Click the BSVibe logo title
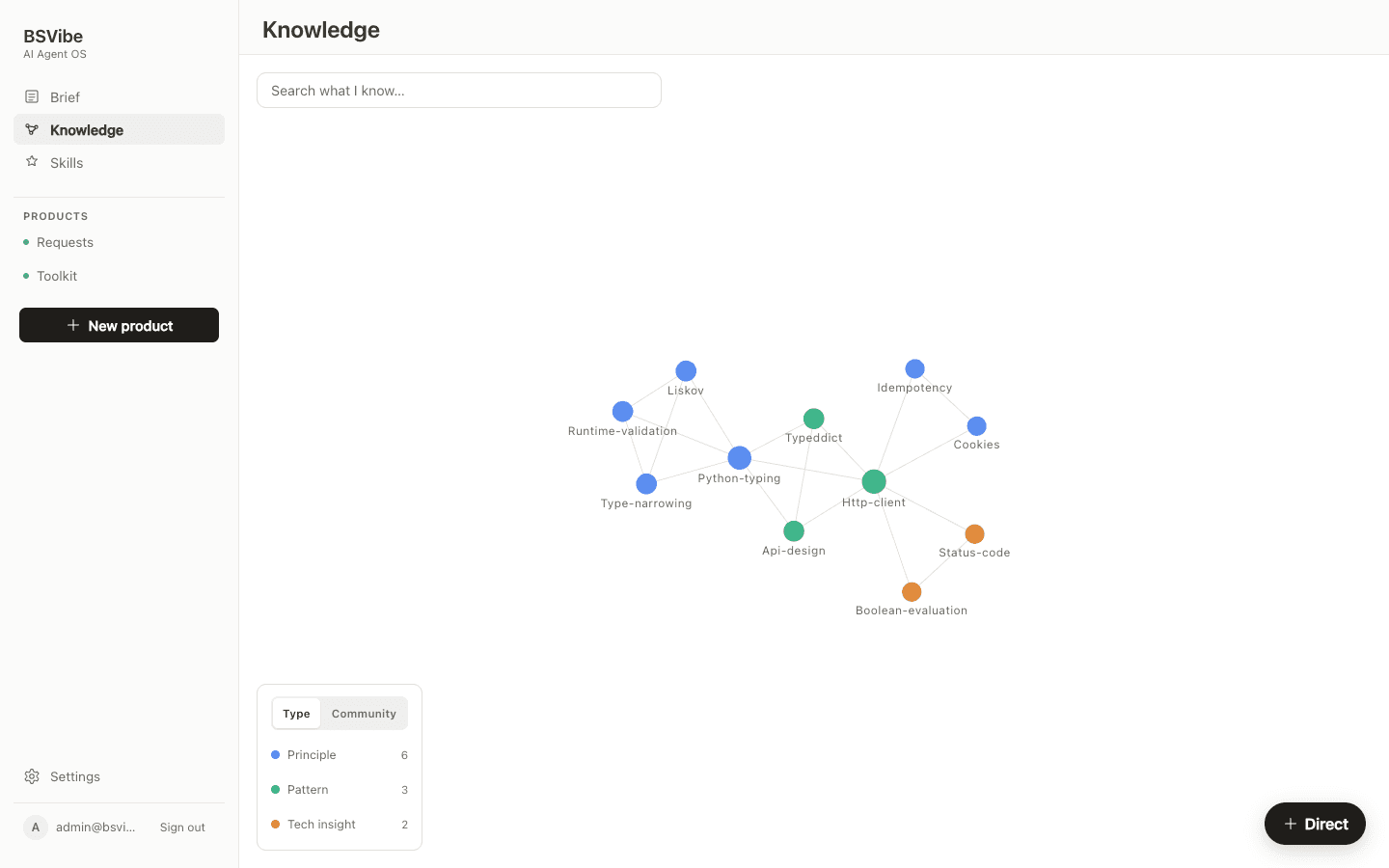This screenshot has width=1389, height=868. pyautogui.click(x=53, y=36)
